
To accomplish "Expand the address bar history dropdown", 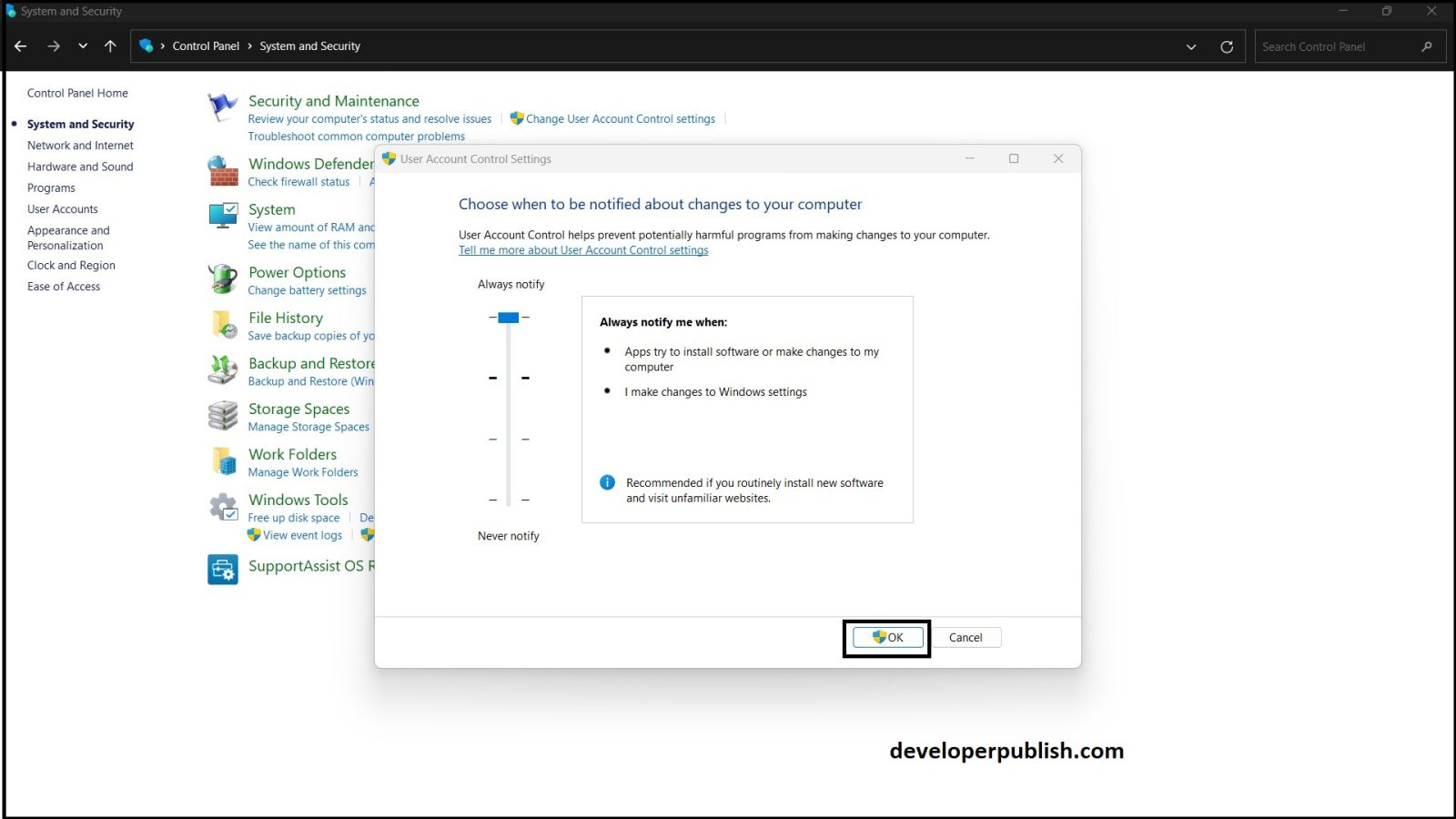I will (x=1191, y=46).
